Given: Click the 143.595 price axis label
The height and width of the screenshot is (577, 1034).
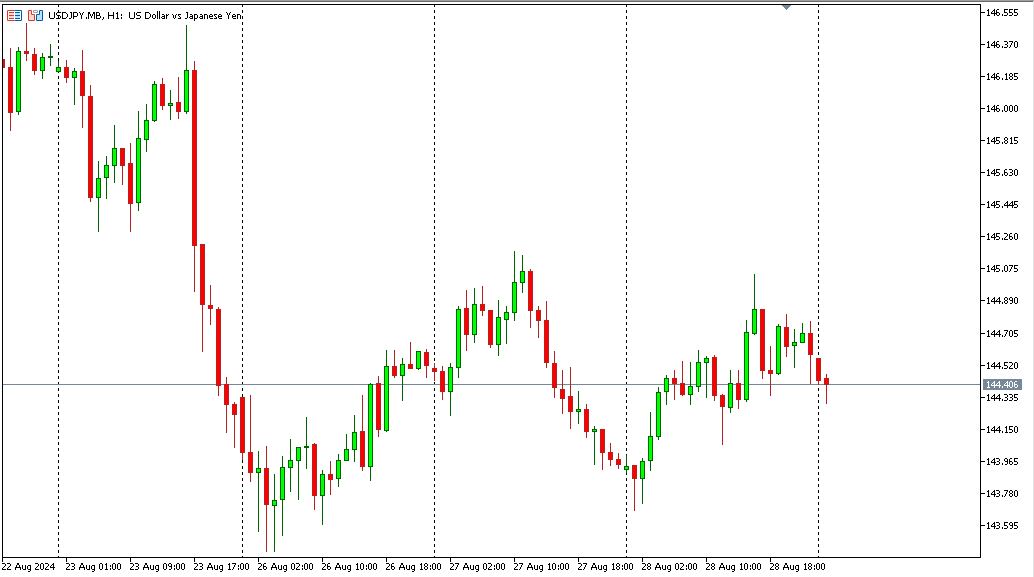Looking at the screenshot, I should tap(1002, 526).
